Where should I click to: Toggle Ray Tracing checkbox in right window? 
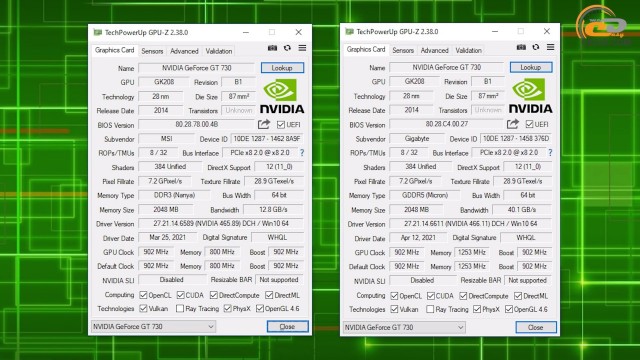430,309
